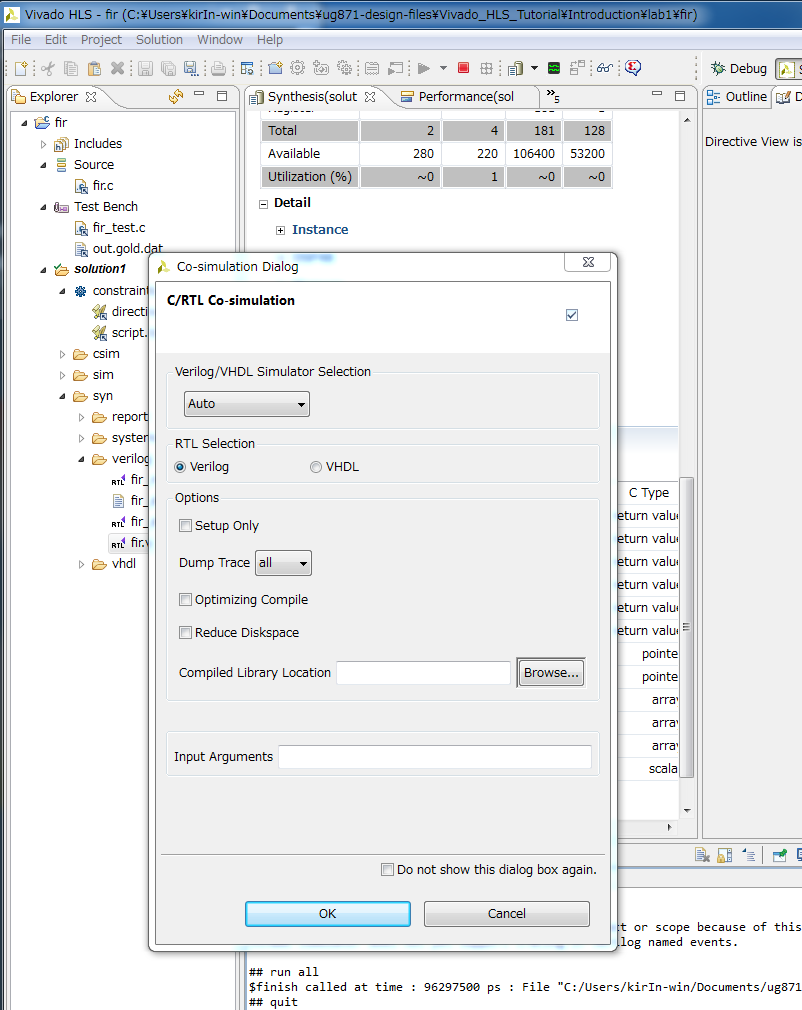Click the Browse... button
The height and width of the screenshot is (1010, 802).
[x=551, y=672]
